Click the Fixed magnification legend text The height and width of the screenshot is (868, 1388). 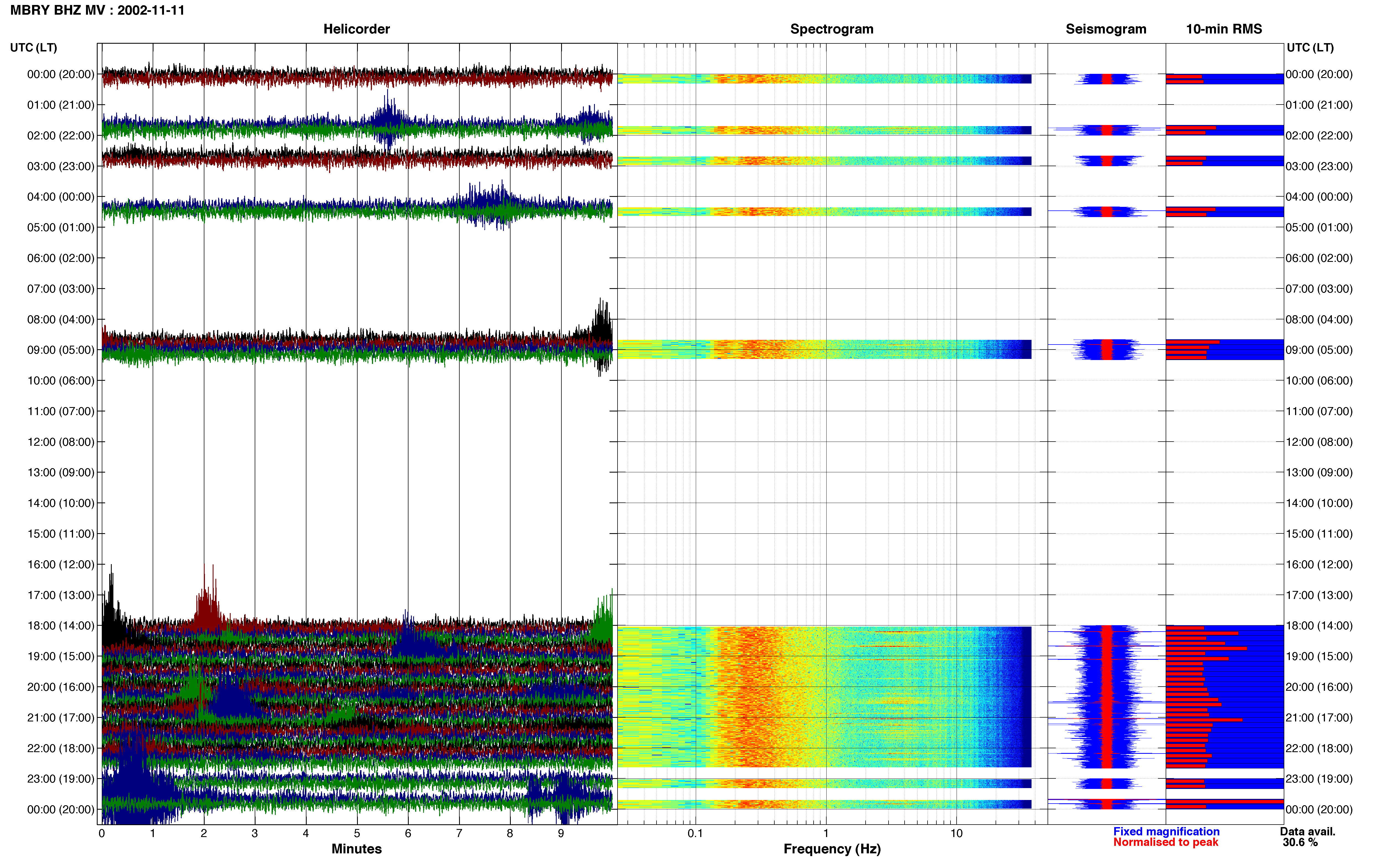coord(1166,831)
